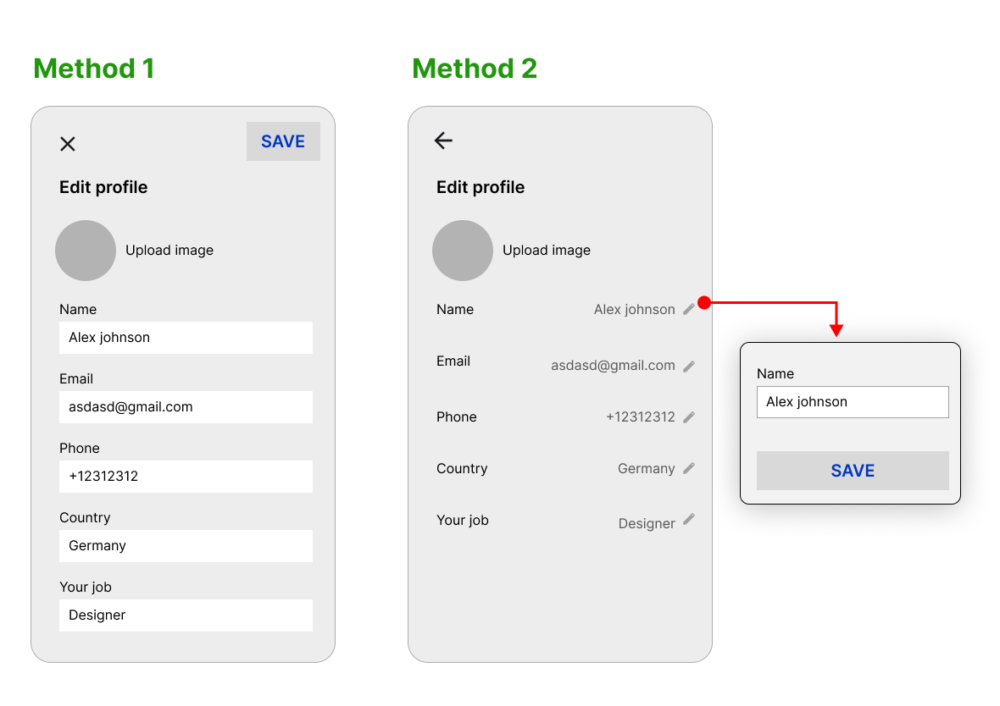Click the Country field containing Germany in Method 1
This screenshot has height=706, width=1000.
click(185, 546)
